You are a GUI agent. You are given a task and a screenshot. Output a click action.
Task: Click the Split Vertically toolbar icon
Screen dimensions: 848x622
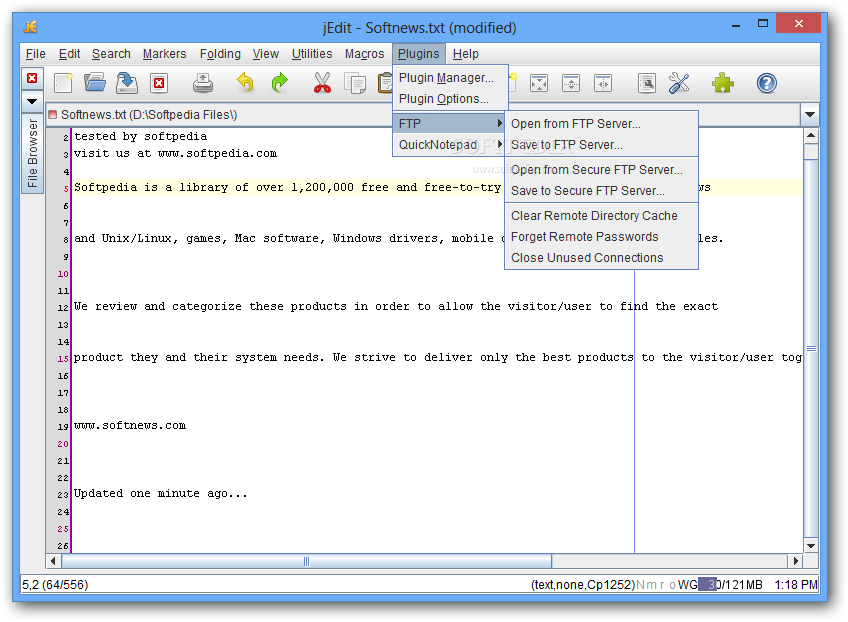pos(602,83)
